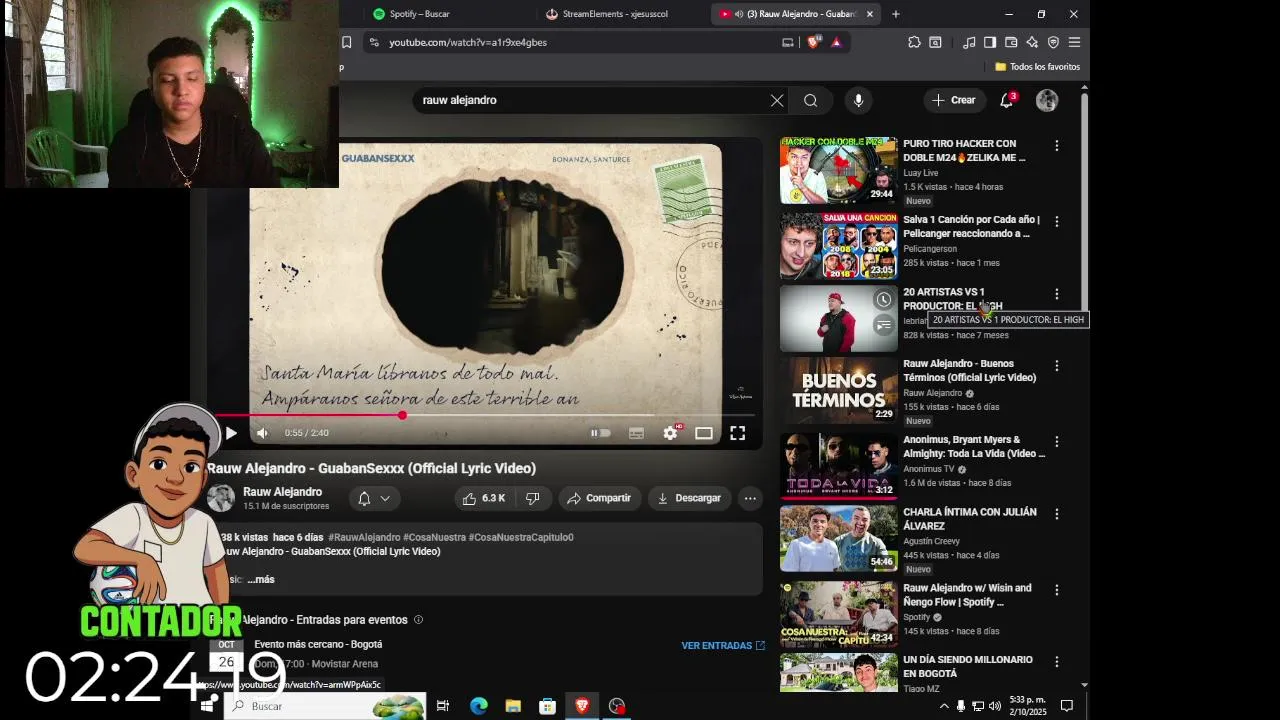1280x720 pixels.
Task: Open Todos los favoritos folder
Action: [x=1037, y=67]
